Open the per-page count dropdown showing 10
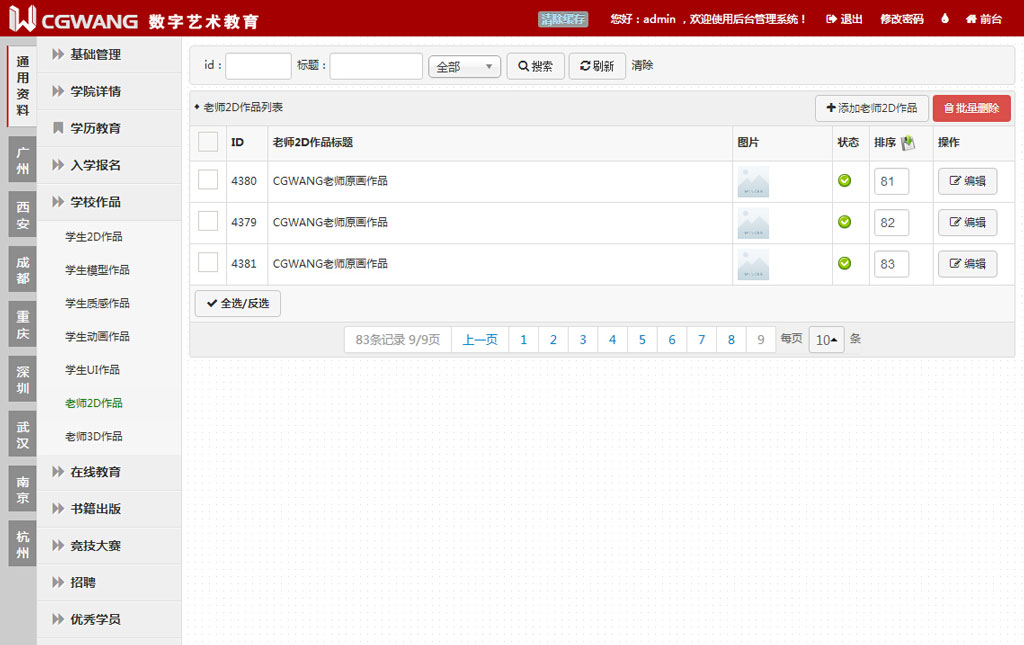Viewport: 1024px width, 645px height. tap(826, 339)
